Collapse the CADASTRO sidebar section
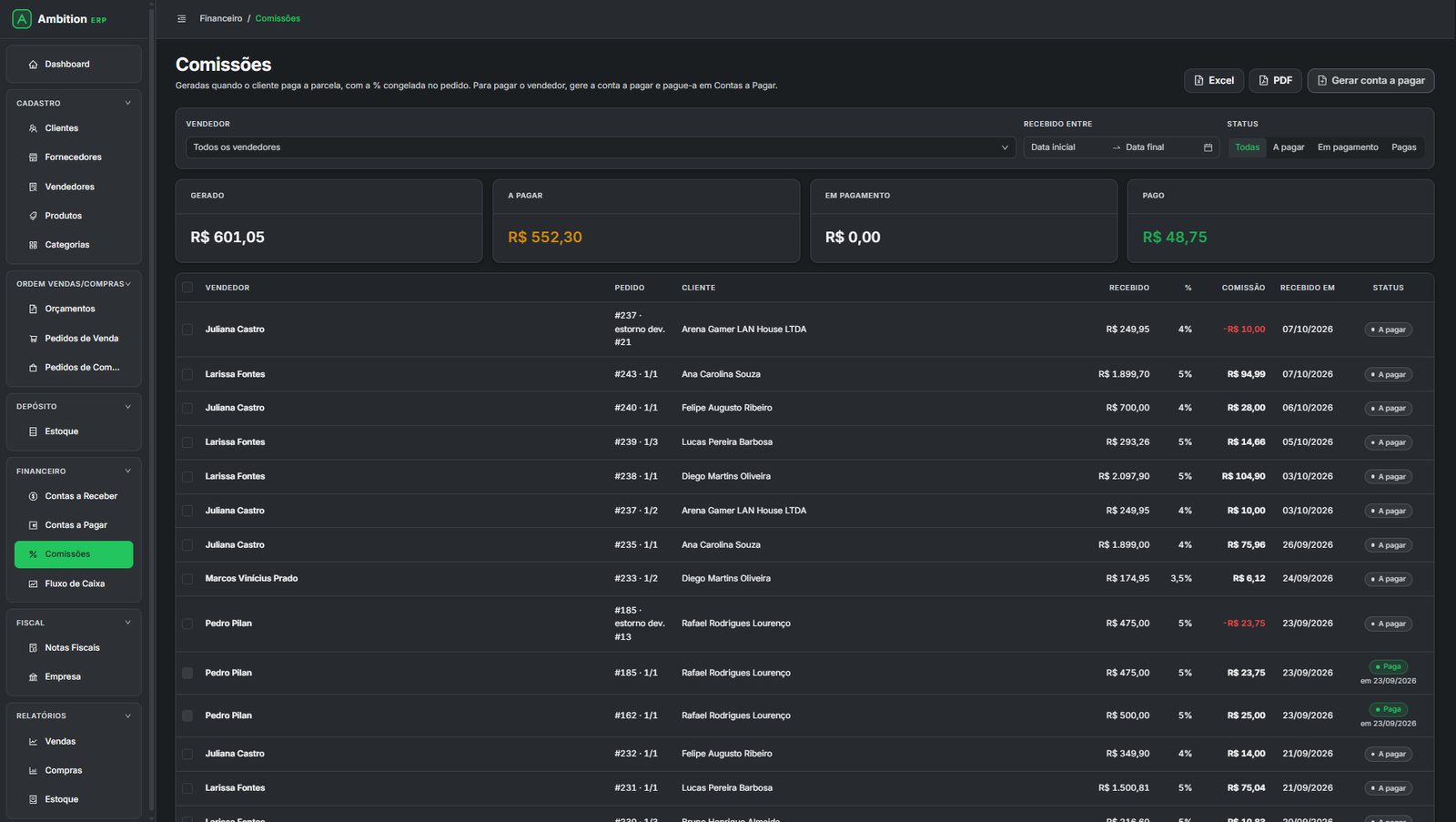This screenshot has width=1456, height=822. [127, 103]
